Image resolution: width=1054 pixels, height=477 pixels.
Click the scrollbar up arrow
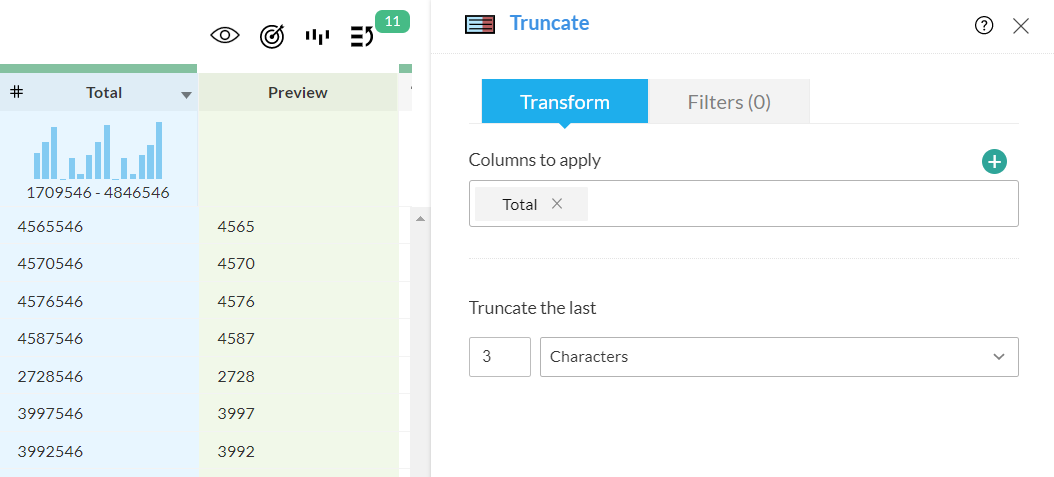click(420, 219)
